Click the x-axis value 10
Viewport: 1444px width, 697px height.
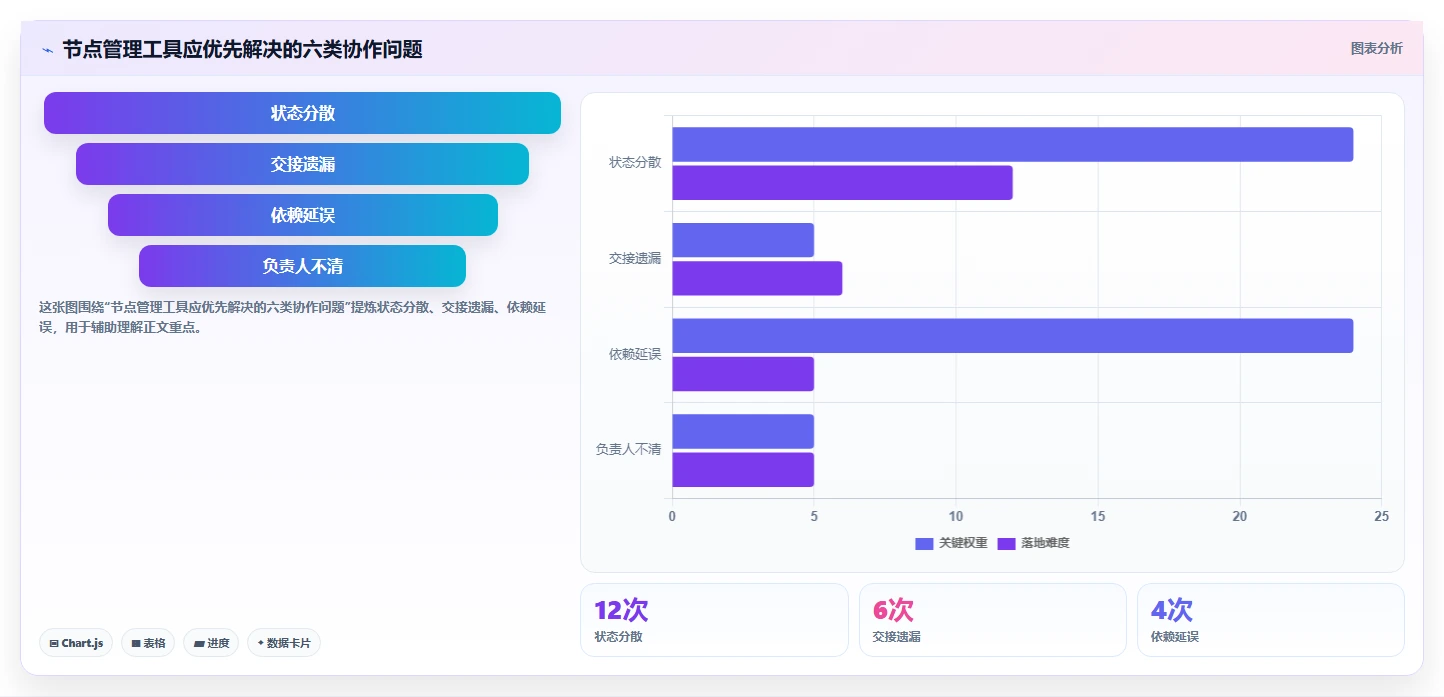click(x=956, y=516)
